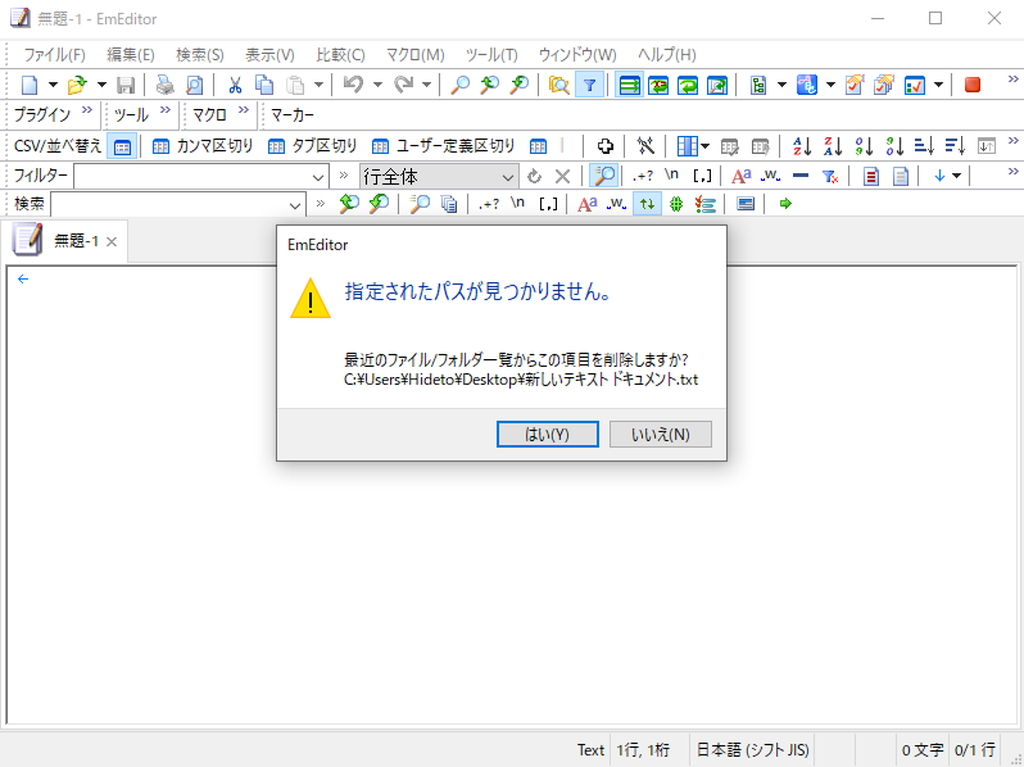
Task: Click the Find in Files icon
Action: point(559,85)
